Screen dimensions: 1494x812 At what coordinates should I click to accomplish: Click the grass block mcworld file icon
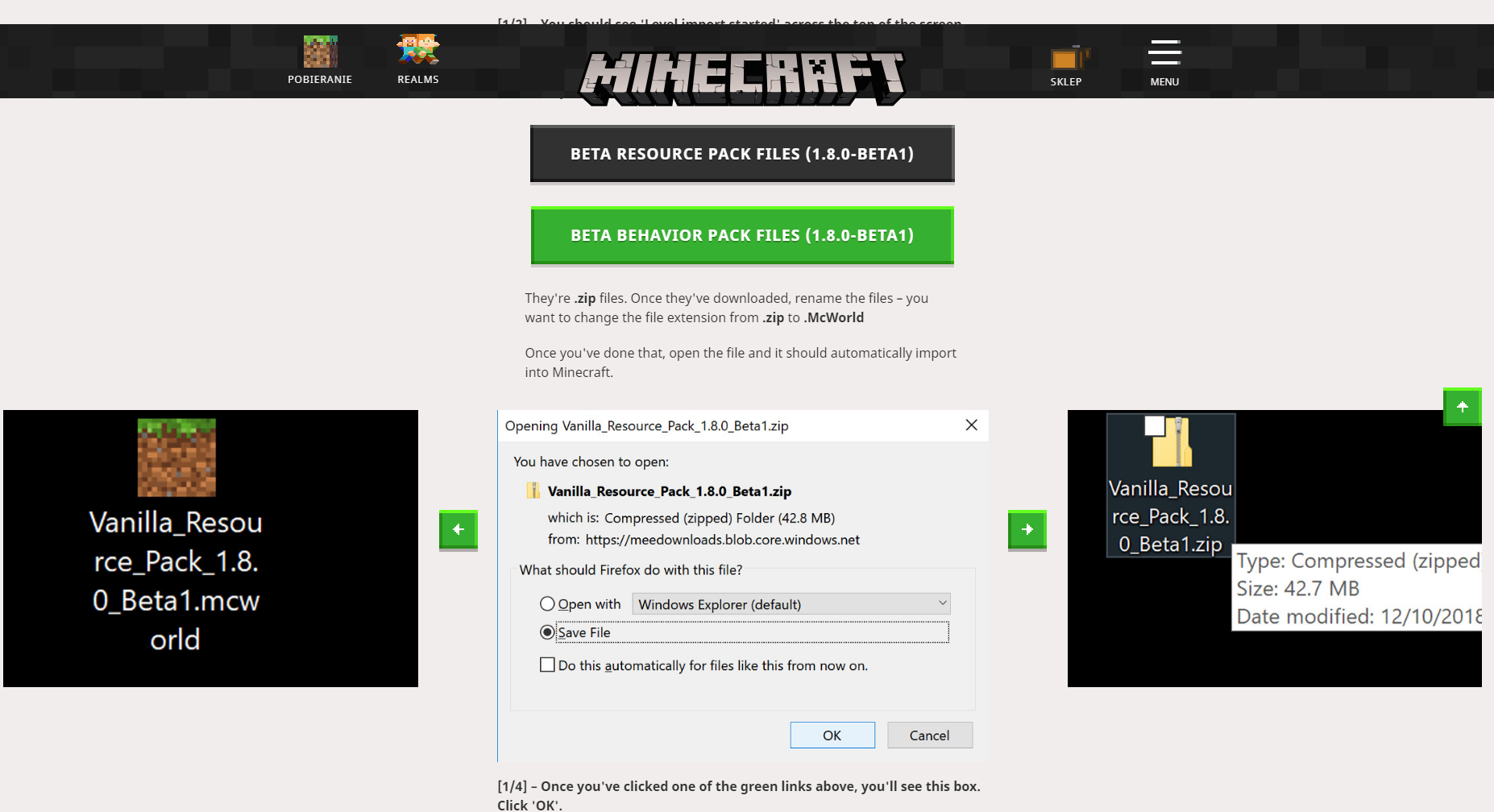pos(176,458)
